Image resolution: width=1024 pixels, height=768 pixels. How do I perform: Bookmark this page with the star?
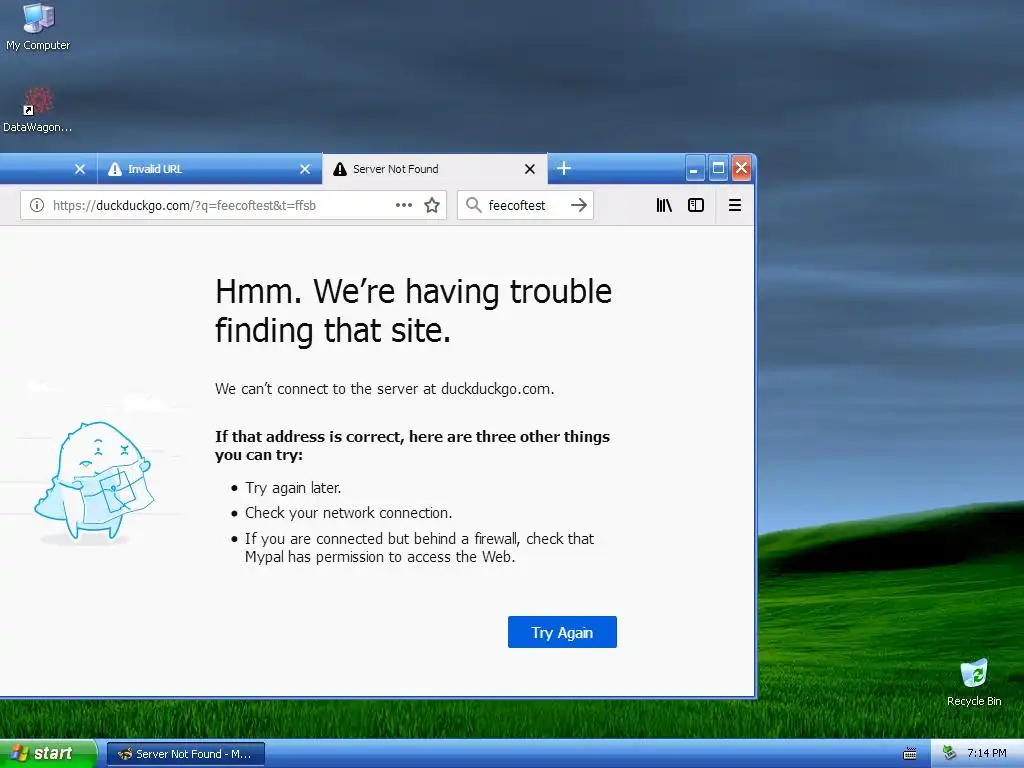pyautogui.click(x=432, y=205)
